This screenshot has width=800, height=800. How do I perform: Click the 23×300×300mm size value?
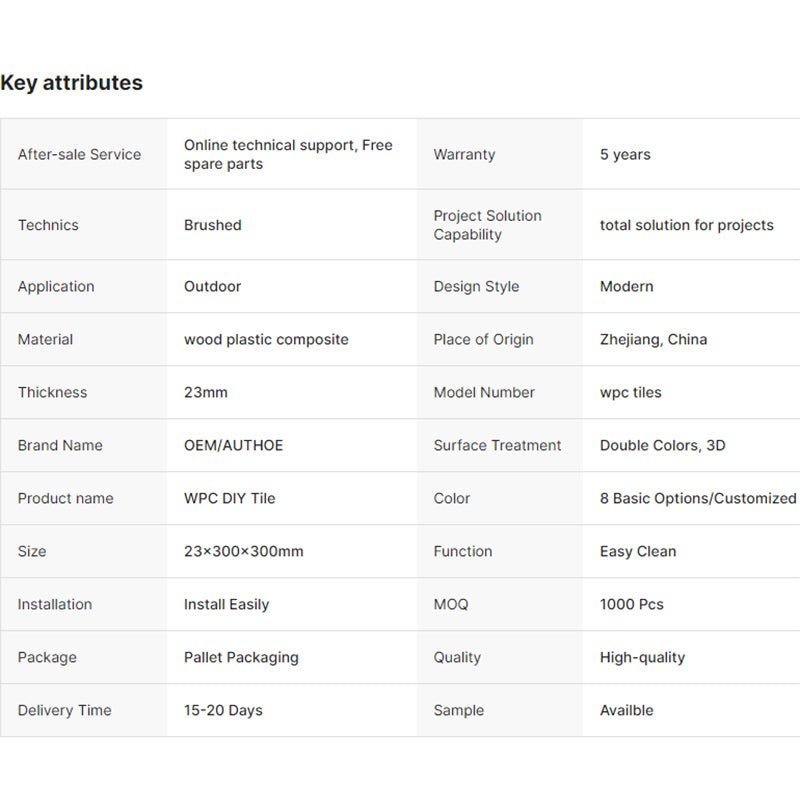(x=243, y=551)
